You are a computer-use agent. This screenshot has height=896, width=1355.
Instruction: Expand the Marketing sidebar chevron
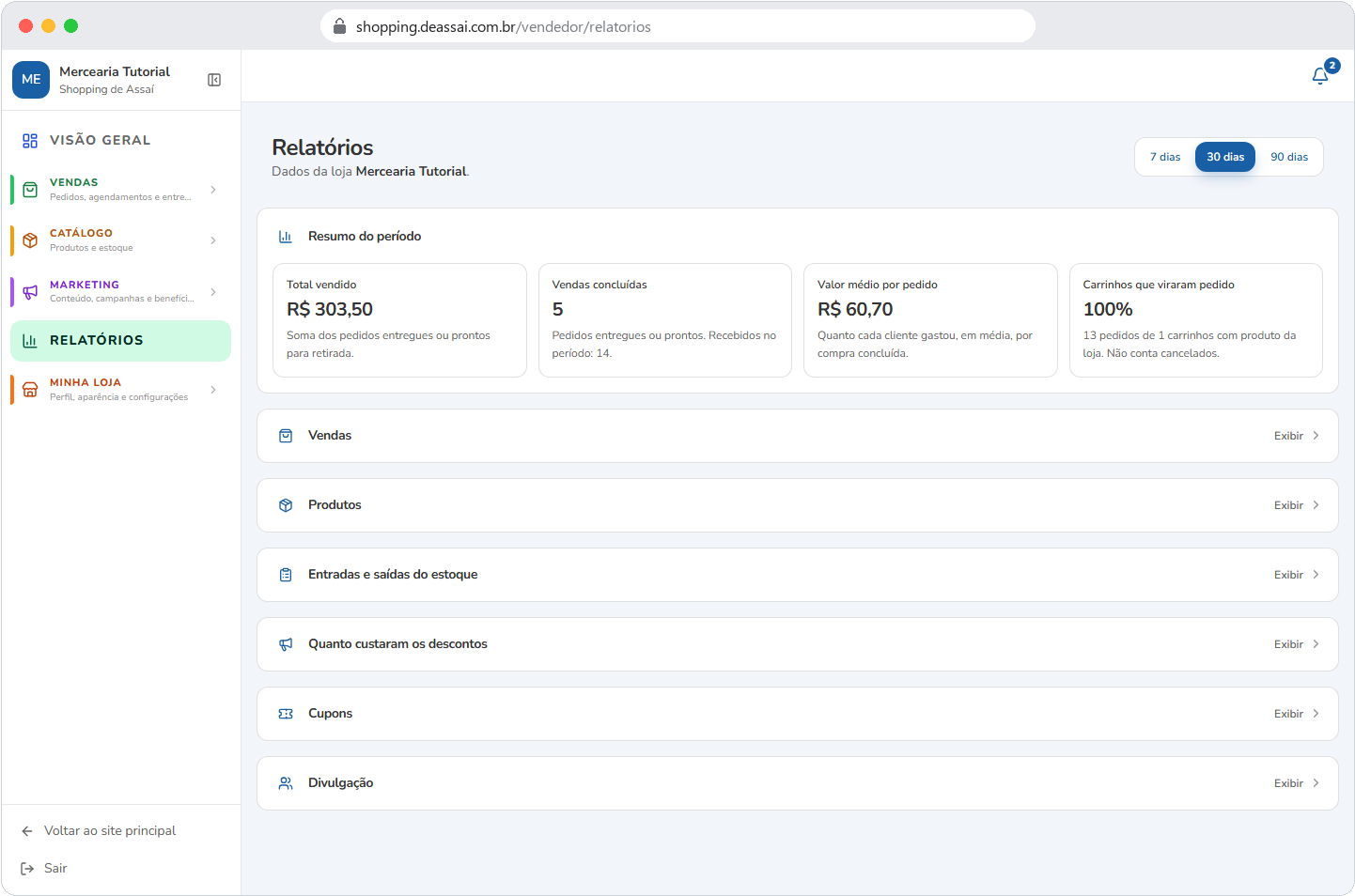[x=213, y=292]
